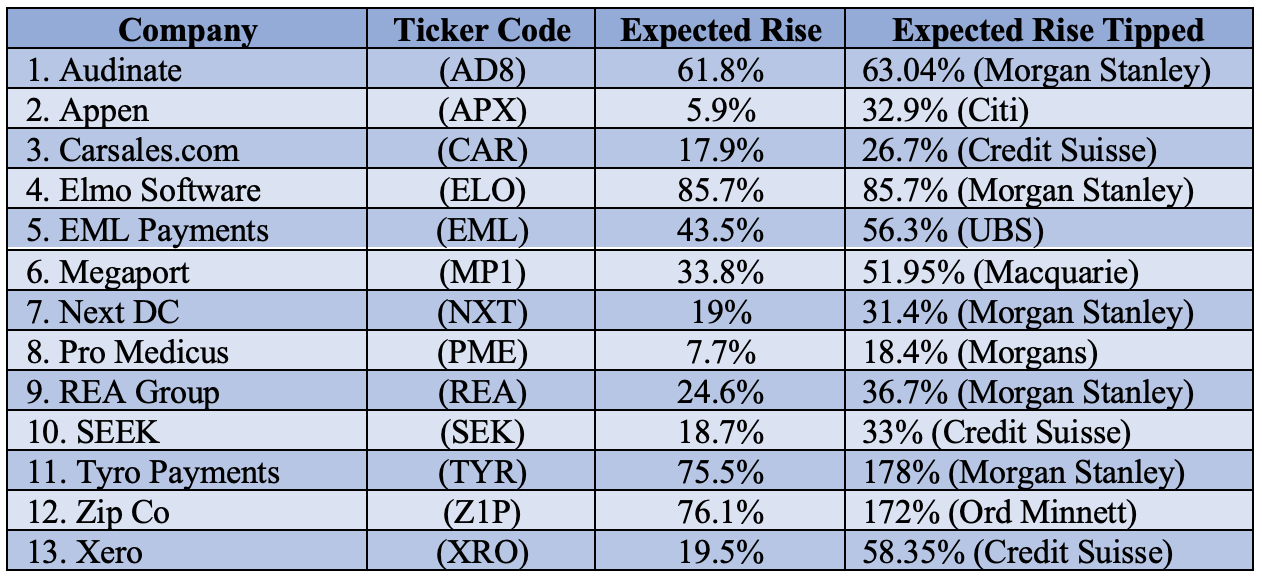Click the Next DC 19% cell
Viewport: 1262px width, 582px height.
coord(720,311)
